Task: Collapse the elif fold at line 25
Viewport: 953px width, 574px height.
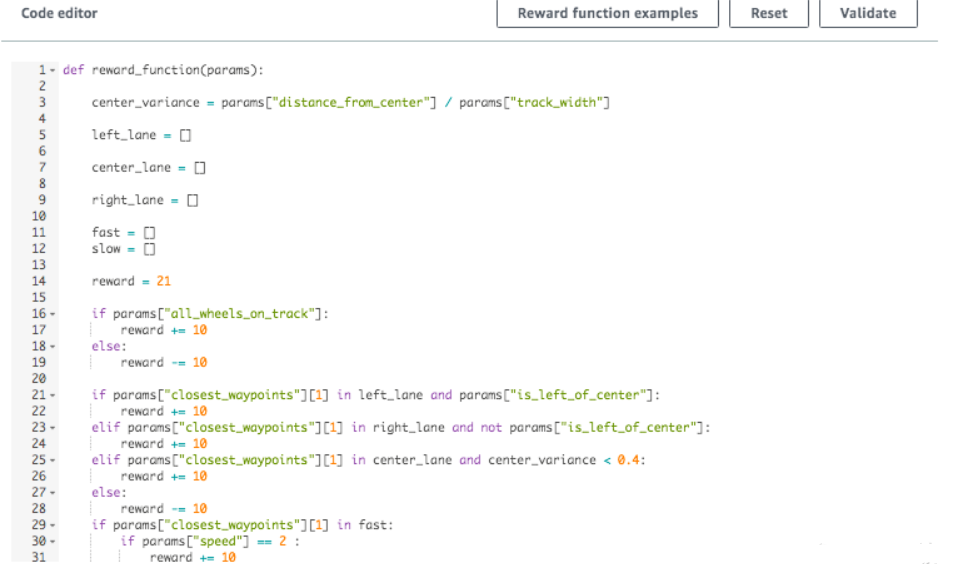Action: 53,460
